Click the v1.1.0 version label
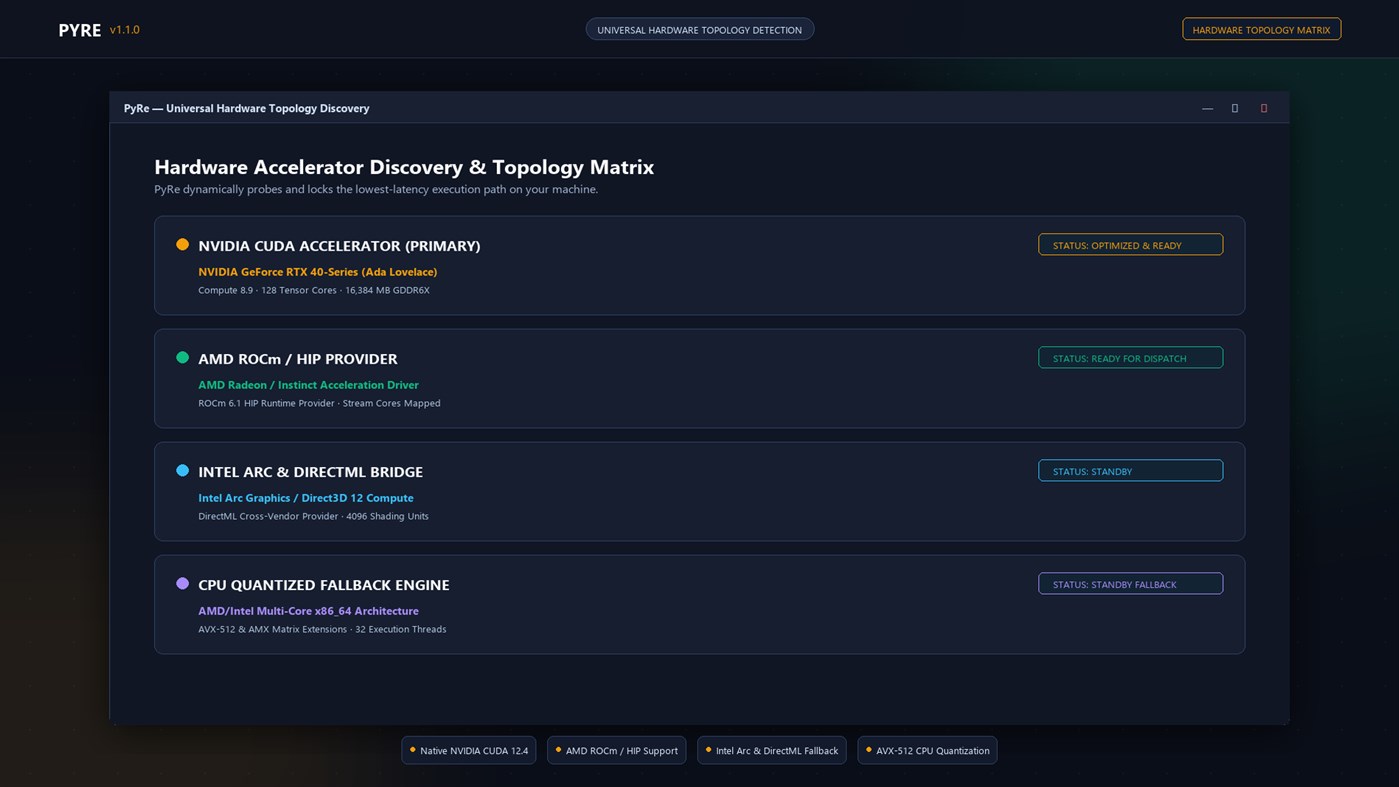Screen dimensions: 1399x787 tap(125, 30)
